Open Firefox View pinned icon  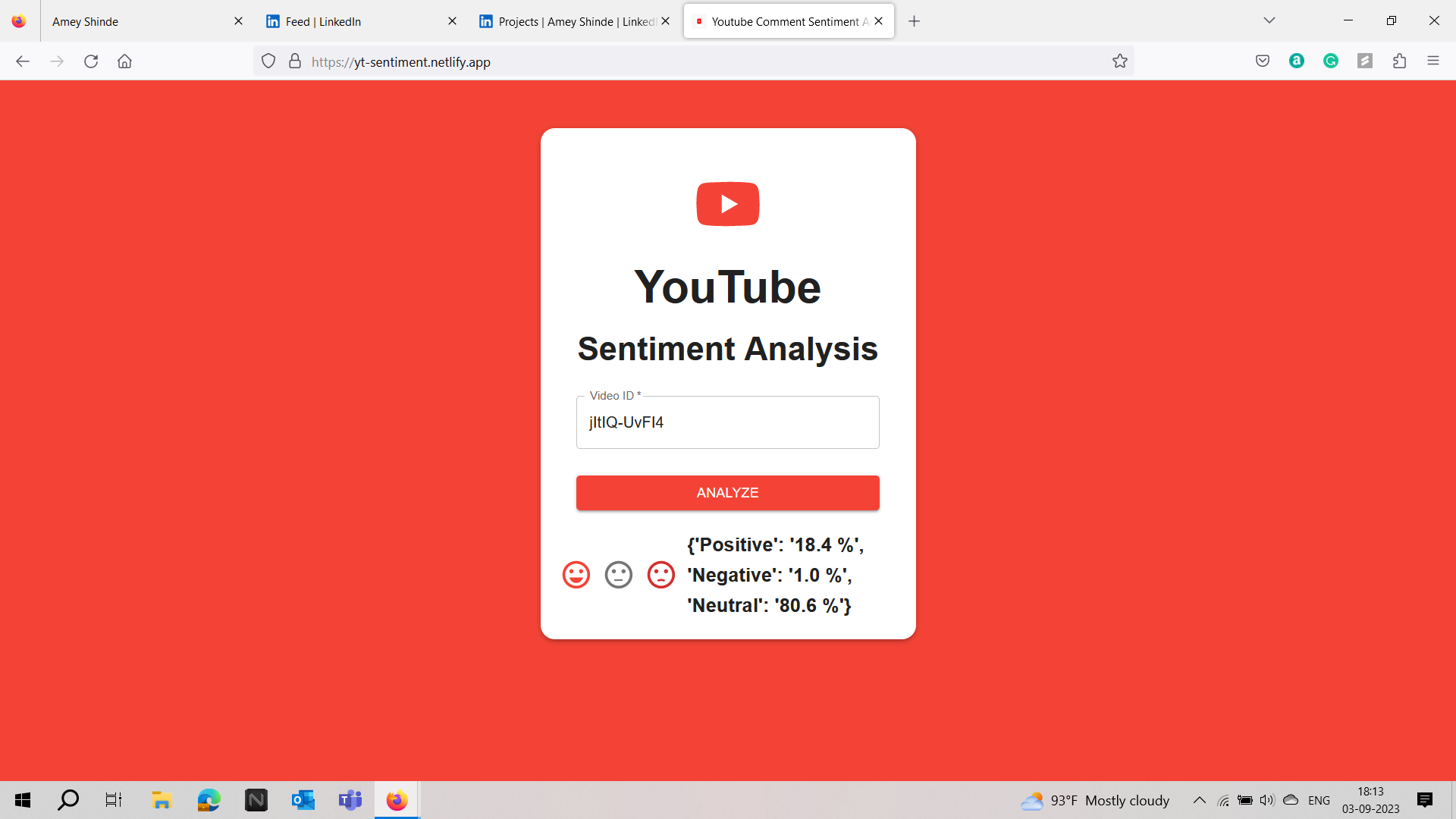click(19, 21)
